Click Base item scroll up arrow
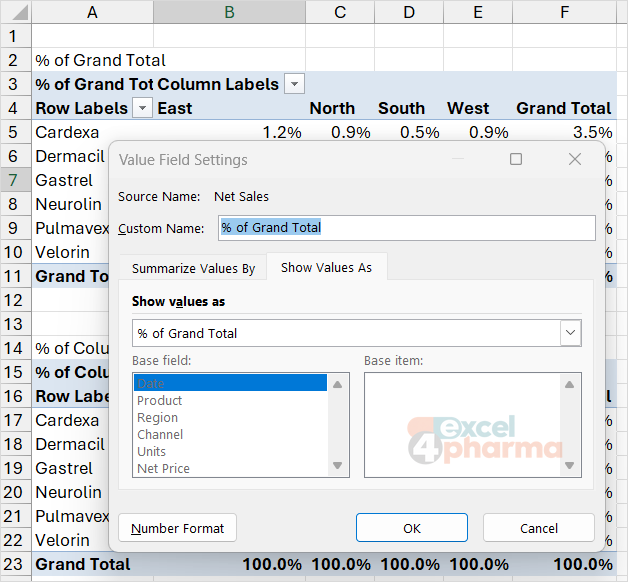 (570, 385)
